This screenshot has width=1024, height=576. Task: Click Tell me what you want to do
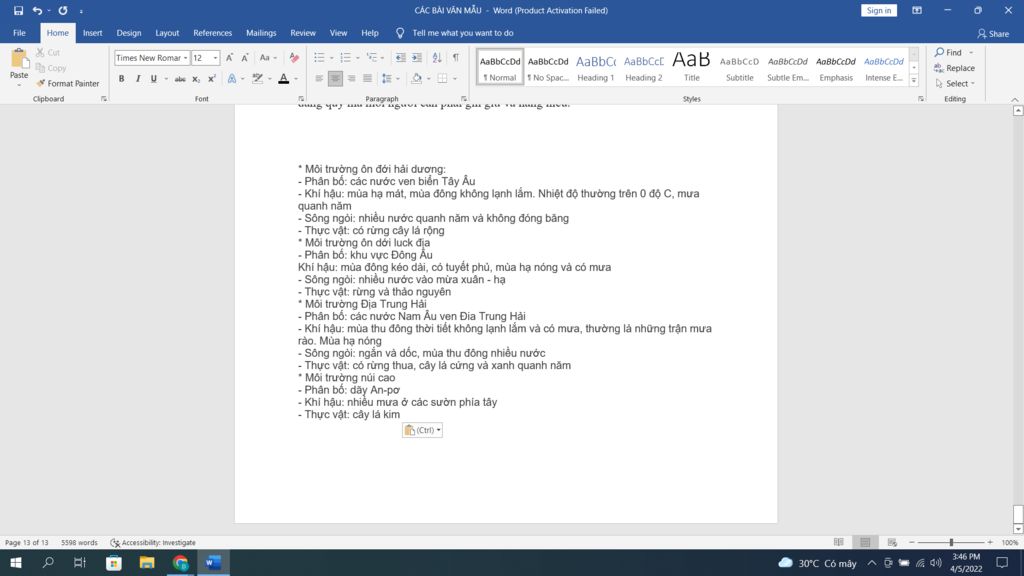(x=462, y=33)
